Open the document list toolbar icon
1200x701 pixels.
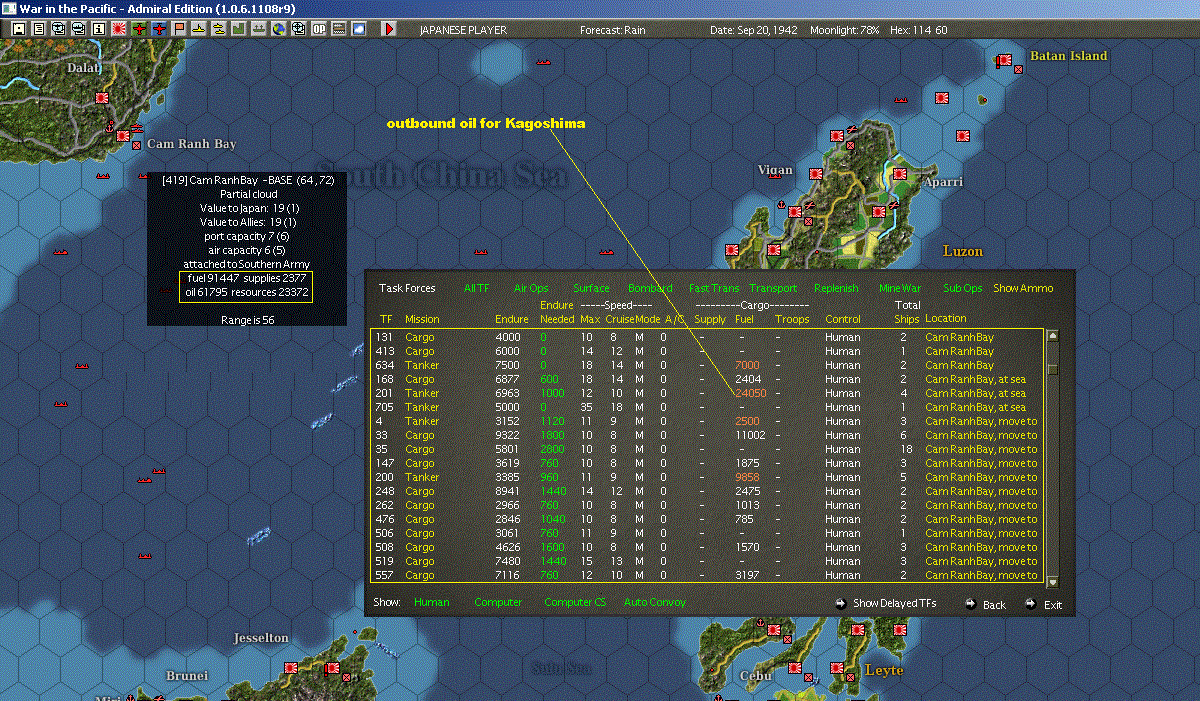click(39, 29)
